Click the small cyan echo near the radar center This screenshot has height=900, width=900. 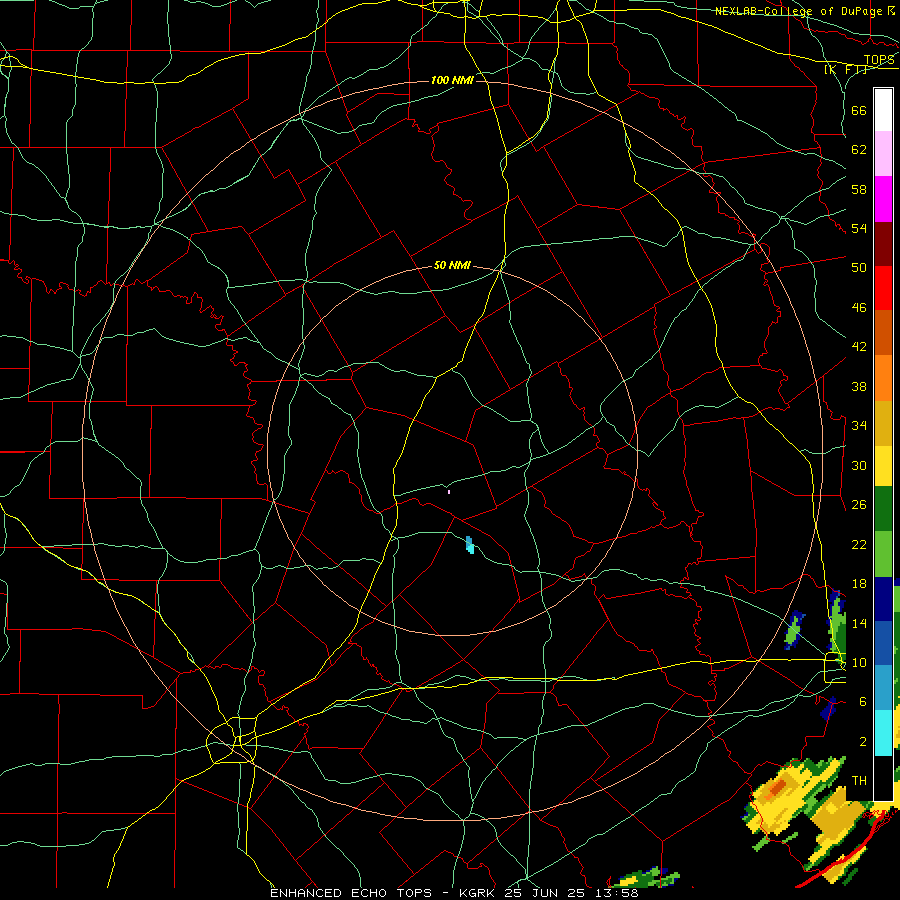pyautogui.click(x=470, y=545)
